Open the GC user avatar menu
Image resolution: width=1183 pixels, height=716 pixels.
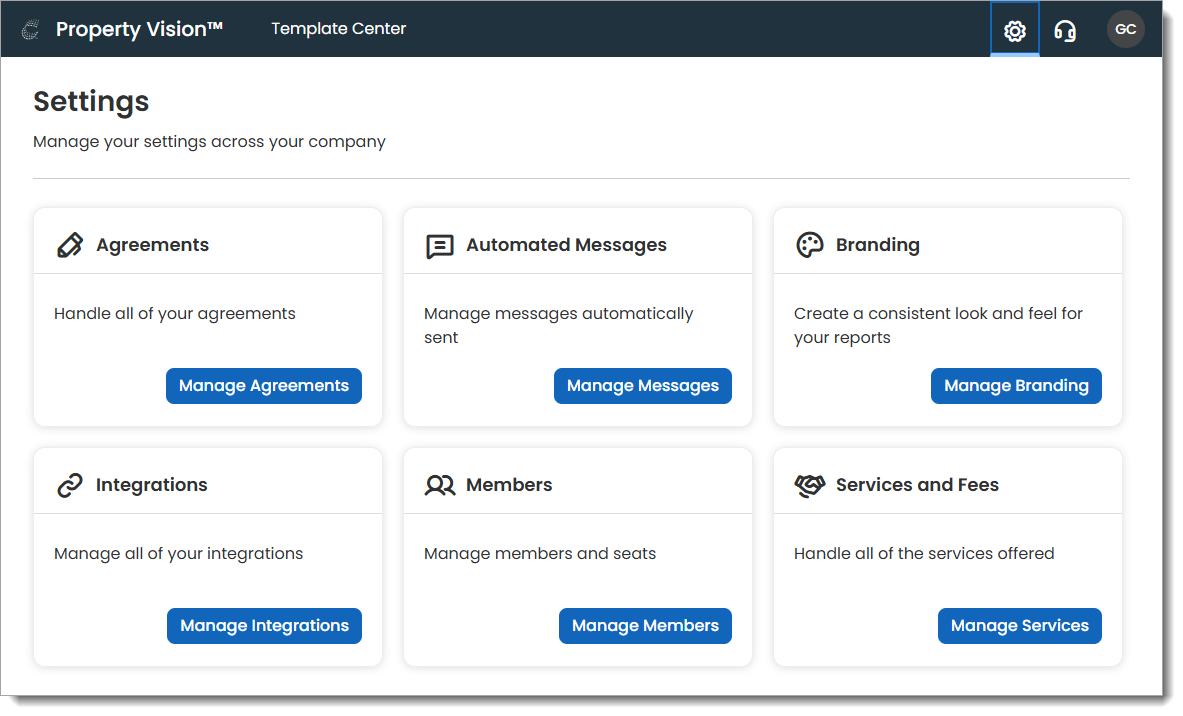click(x=1125, y=30)
